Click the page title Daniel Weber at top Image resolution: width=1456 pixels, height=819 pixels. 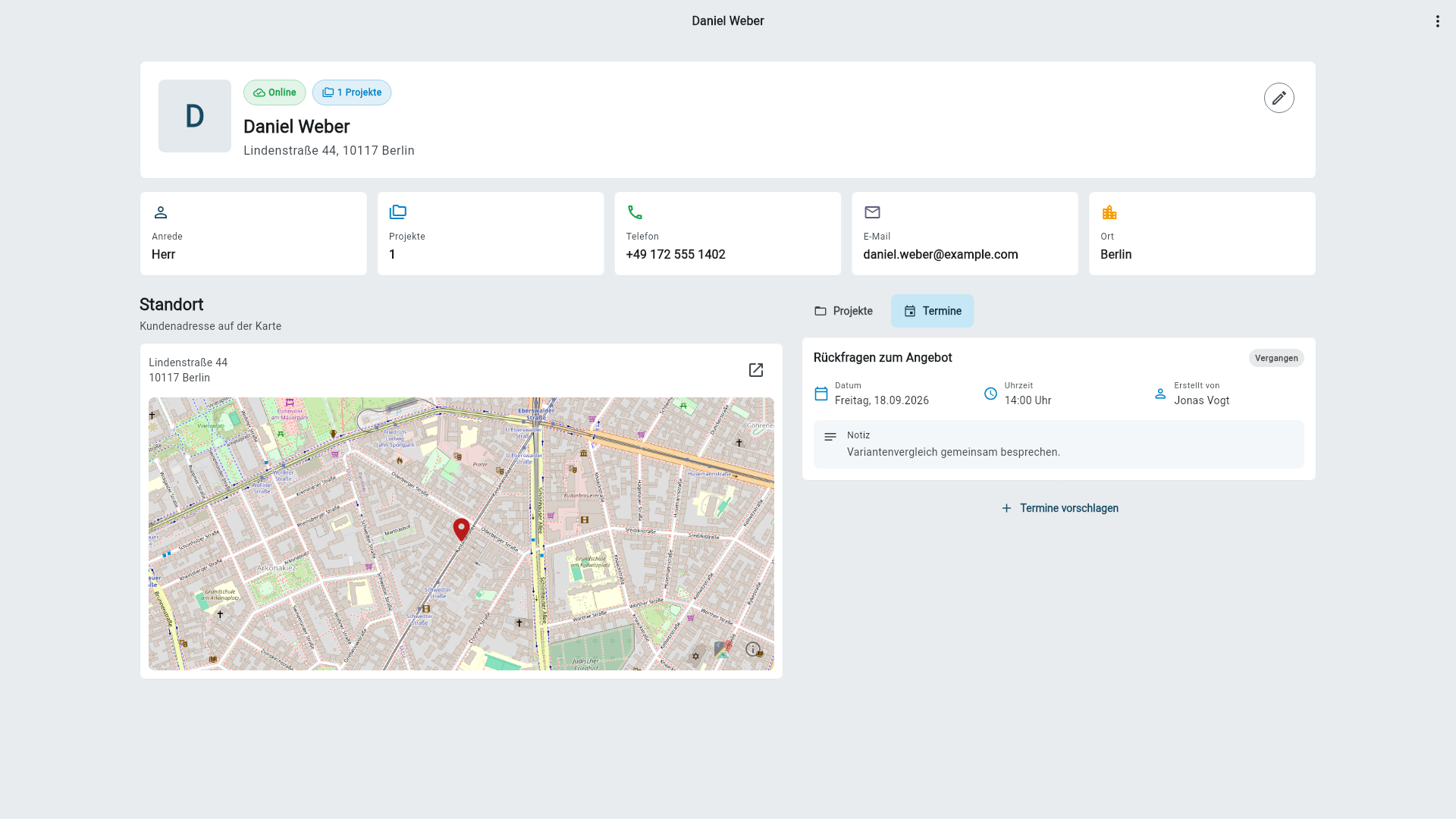pyautogui.click(x=727, y=21)
